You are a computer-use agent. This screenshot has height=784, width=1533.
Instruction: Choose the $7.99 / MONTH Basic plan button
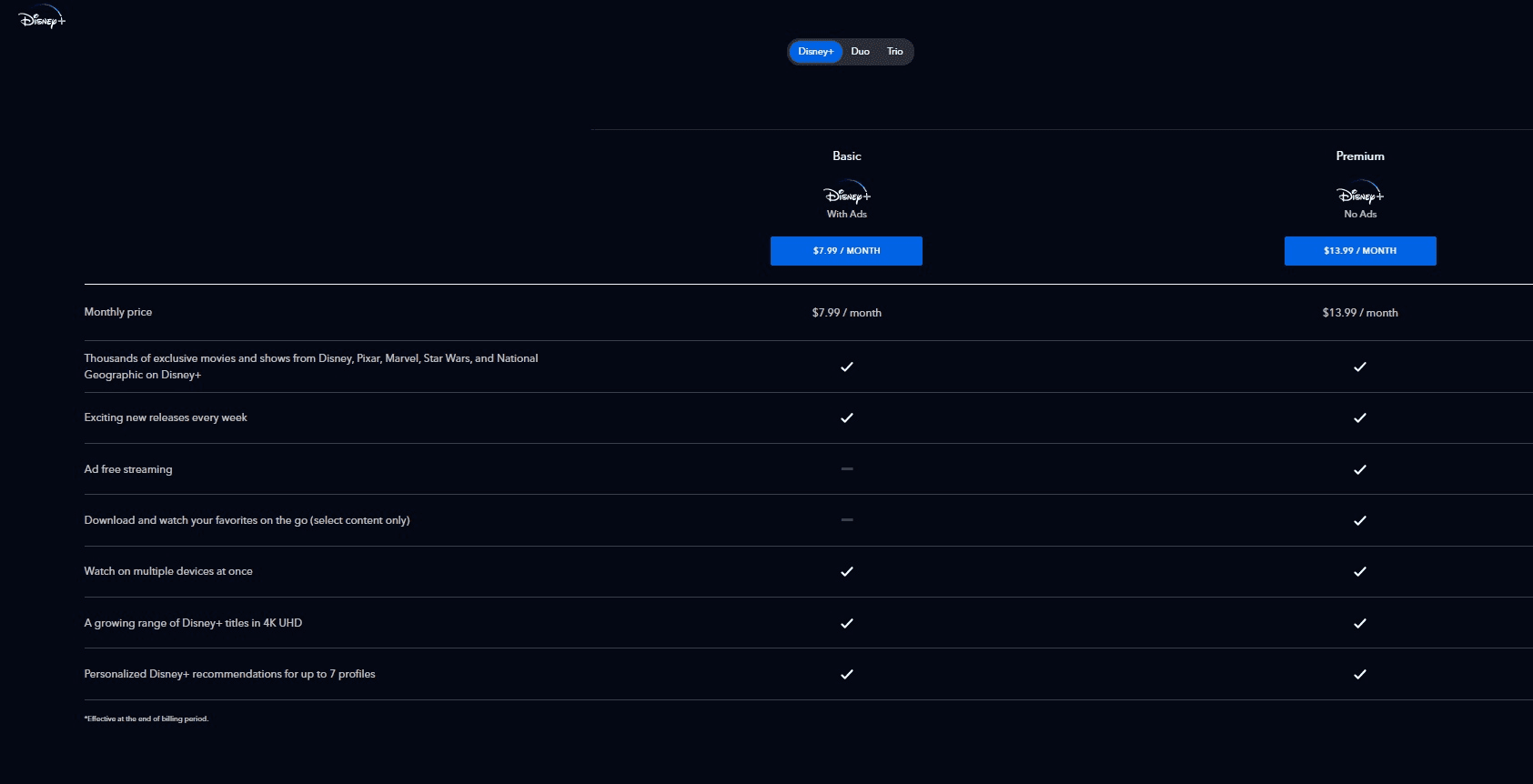(846, 251)
